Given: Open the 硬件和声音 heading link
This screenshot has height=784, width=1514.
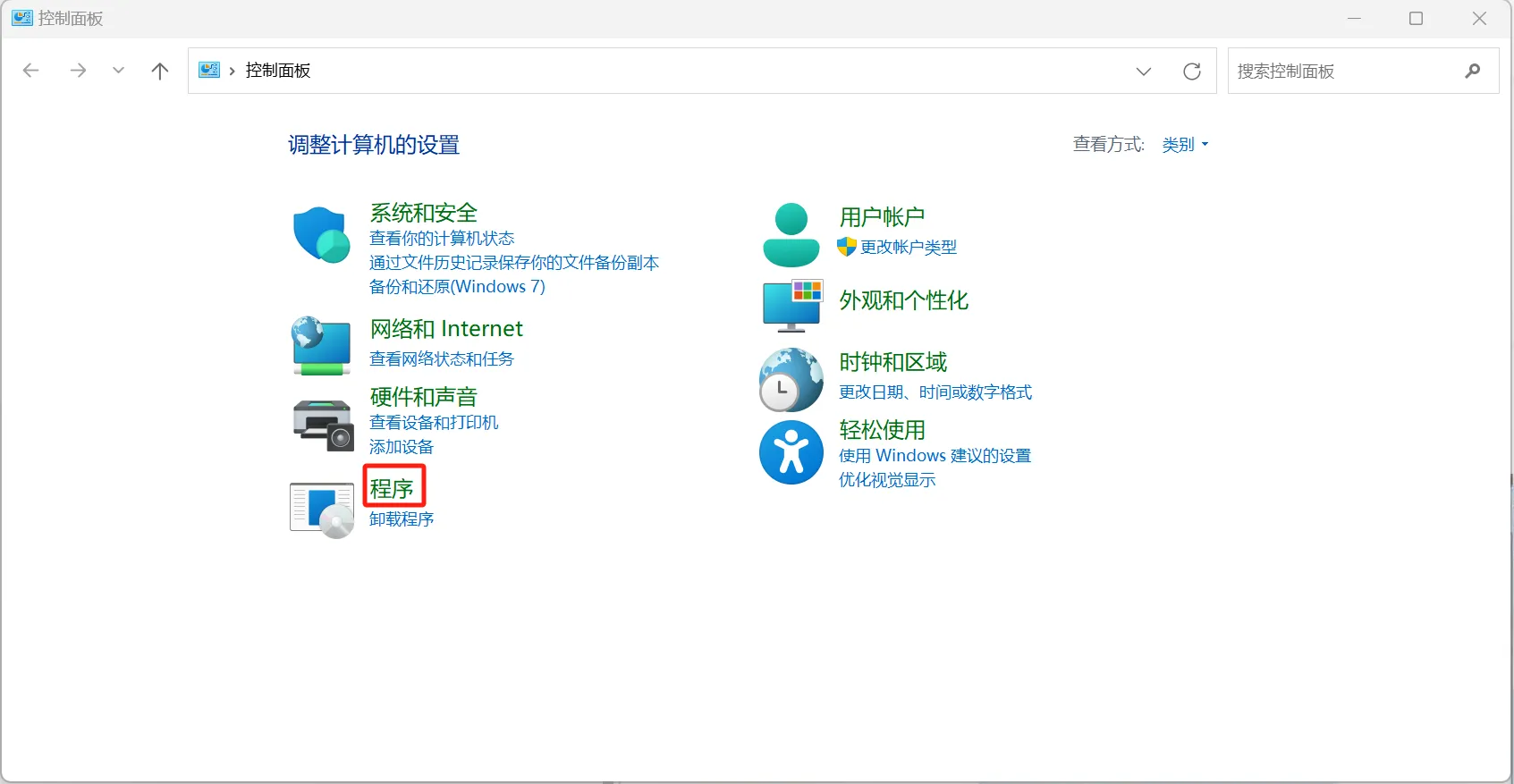Looking at the screenshot, I should click(424, 397).
